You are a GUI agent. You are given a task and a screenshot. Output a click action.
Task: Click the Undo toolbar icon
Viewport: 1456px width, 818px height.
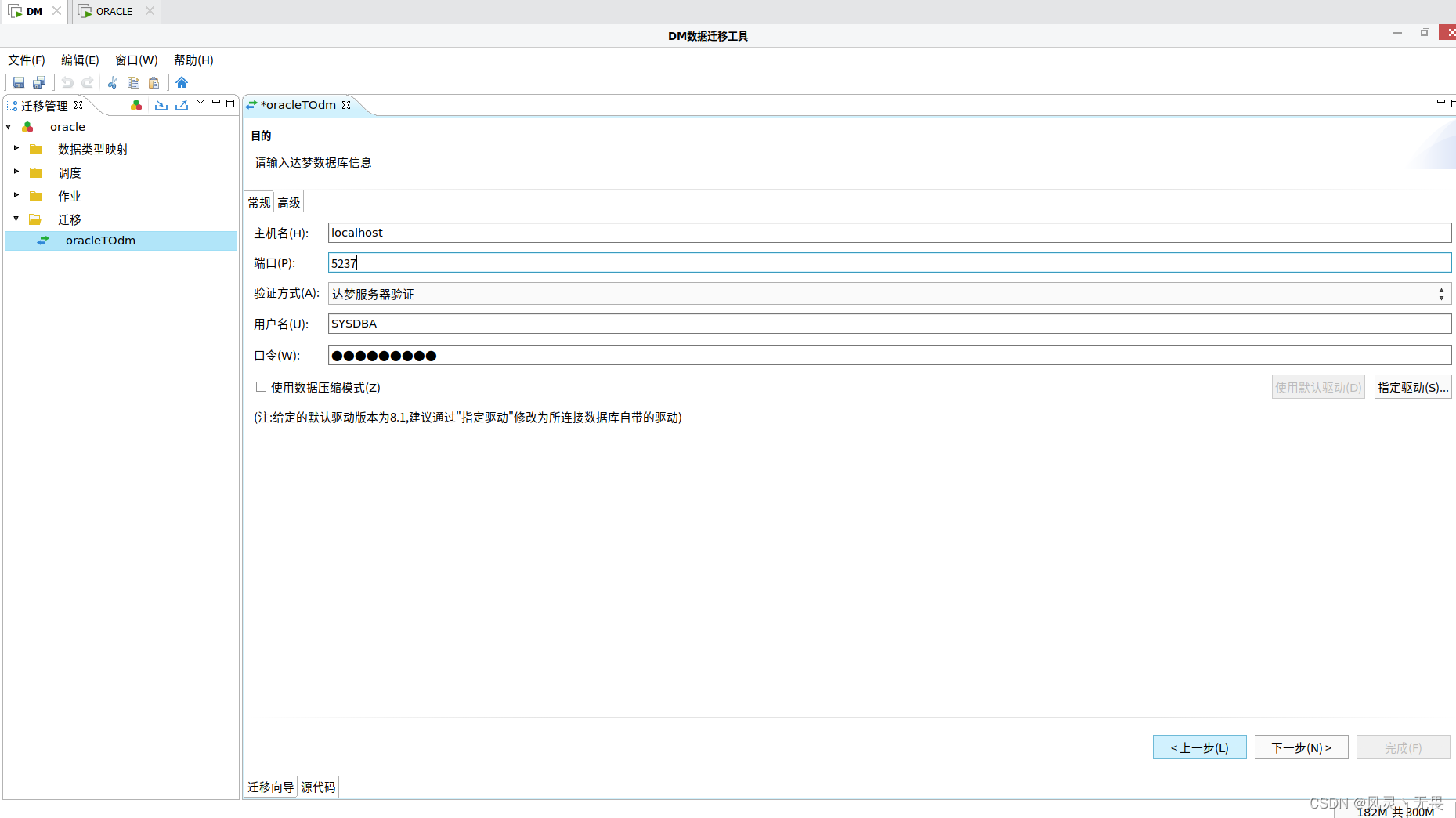pos(67,82)
